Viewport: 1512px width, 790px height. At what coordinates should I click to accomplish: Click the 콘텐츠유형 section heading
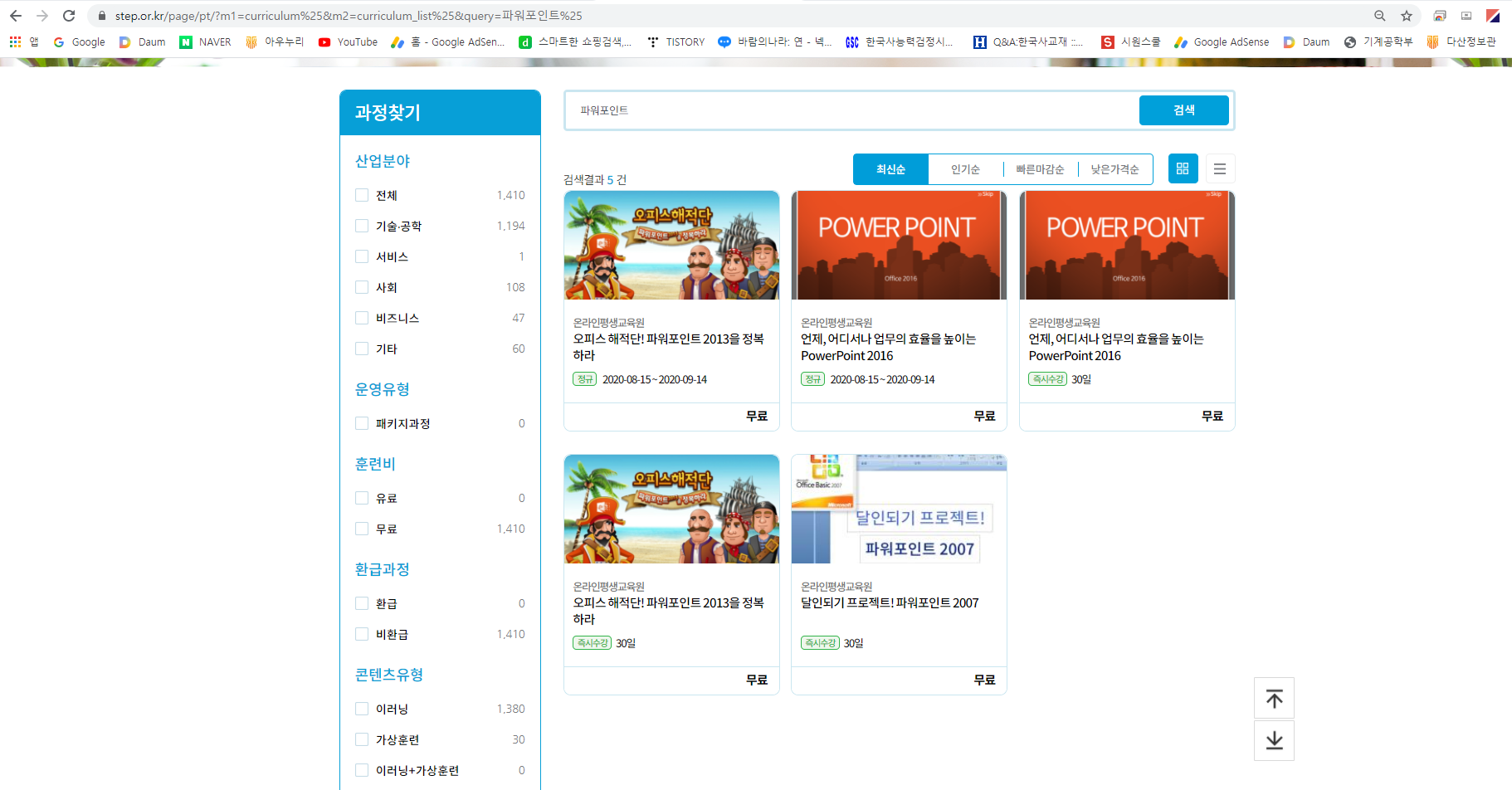coord(389,675)
